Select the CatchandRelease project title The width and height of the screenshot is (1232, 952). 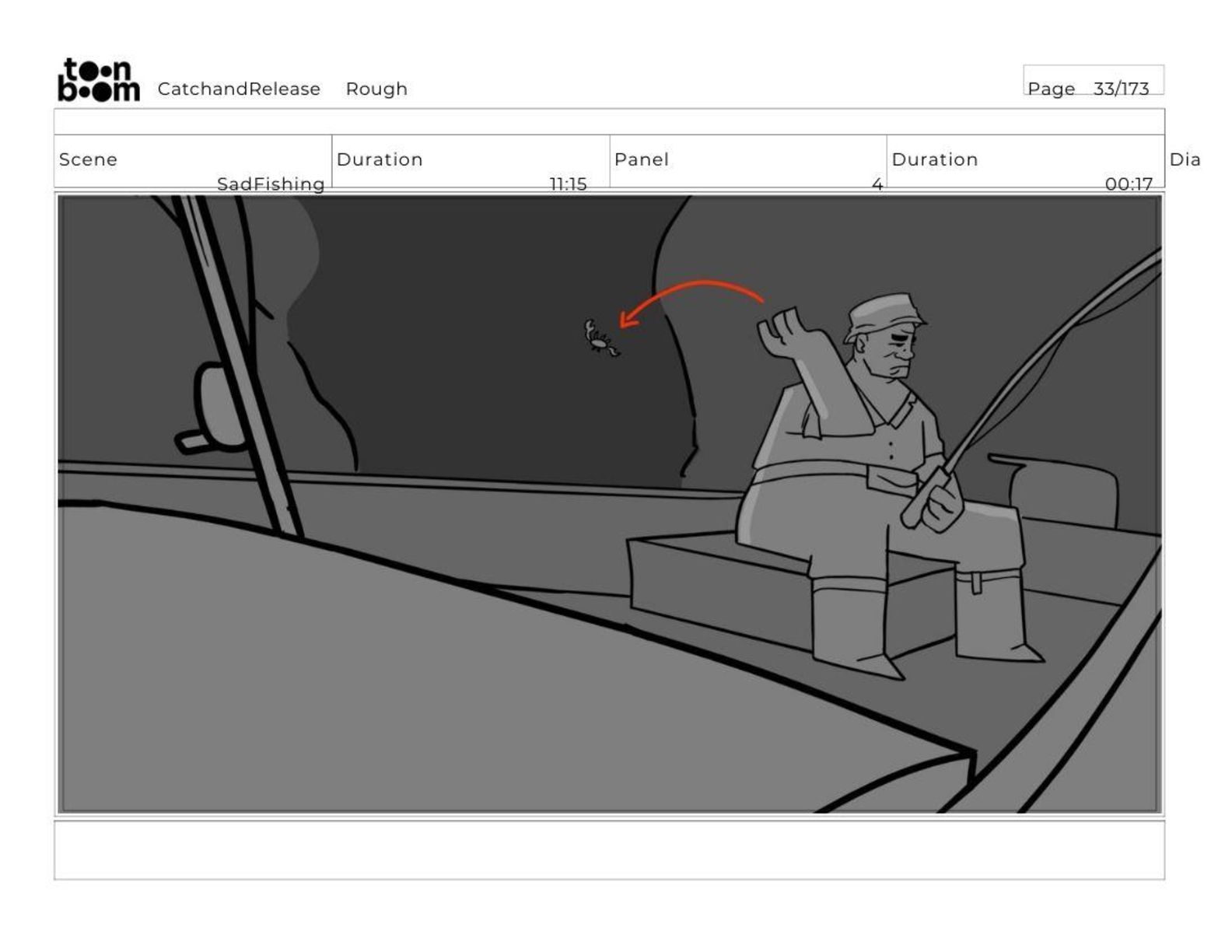click(239, 89)
